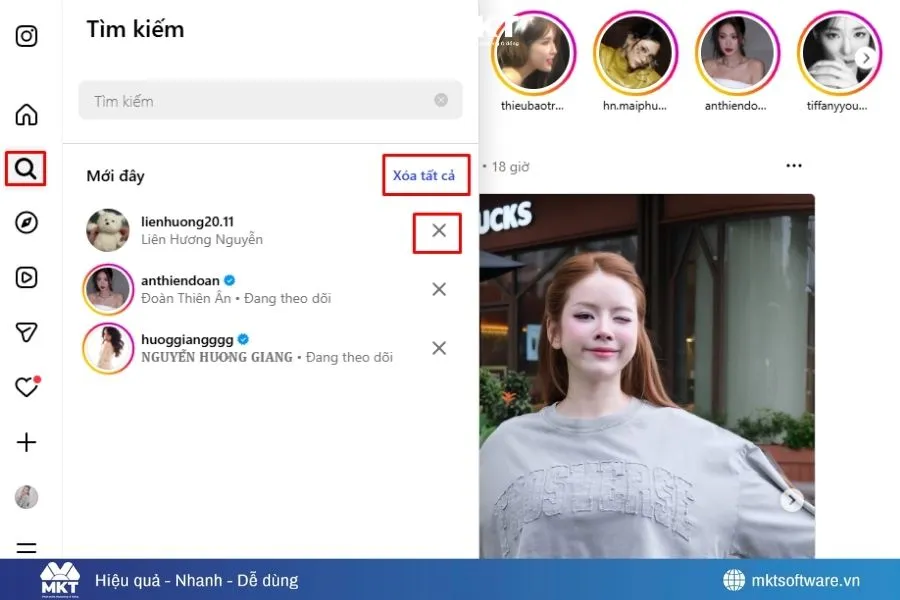The width and height of the screenshot is (900, 600).
Task: Remove anthiendoan from recent searches
Action: pos(438,289)
